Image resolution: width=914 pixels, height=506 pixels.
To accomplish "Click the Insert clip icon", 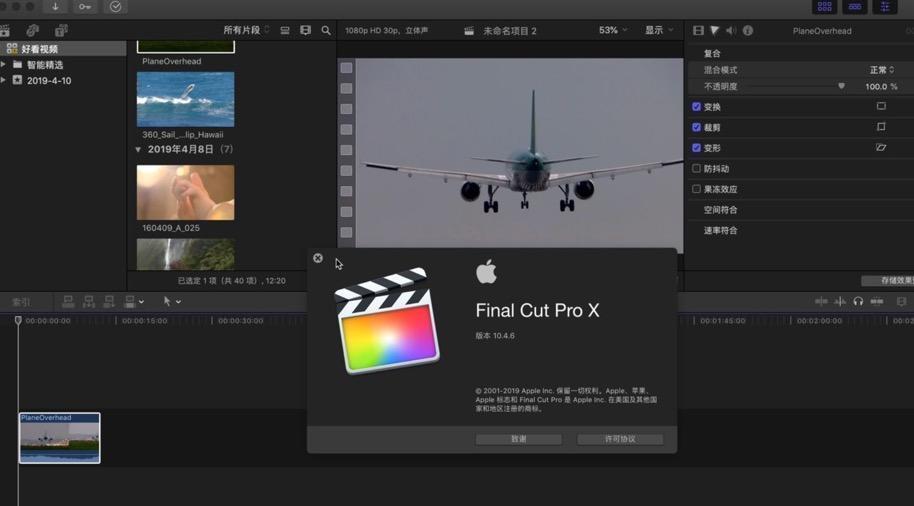I will coord(89,301).
